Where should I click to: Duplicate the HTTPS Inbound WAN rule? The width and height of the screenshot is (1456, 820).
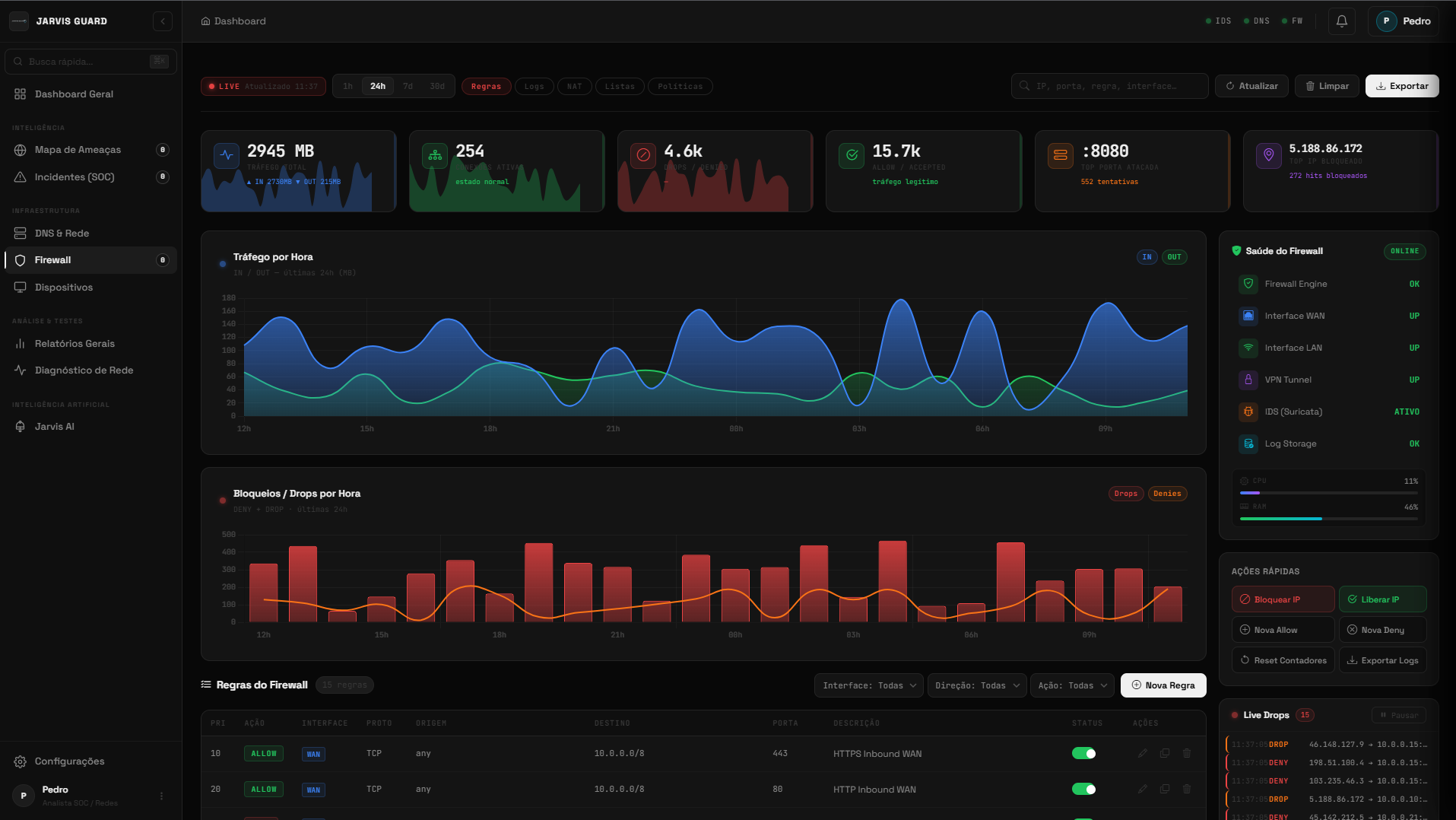pos(1164,753)
